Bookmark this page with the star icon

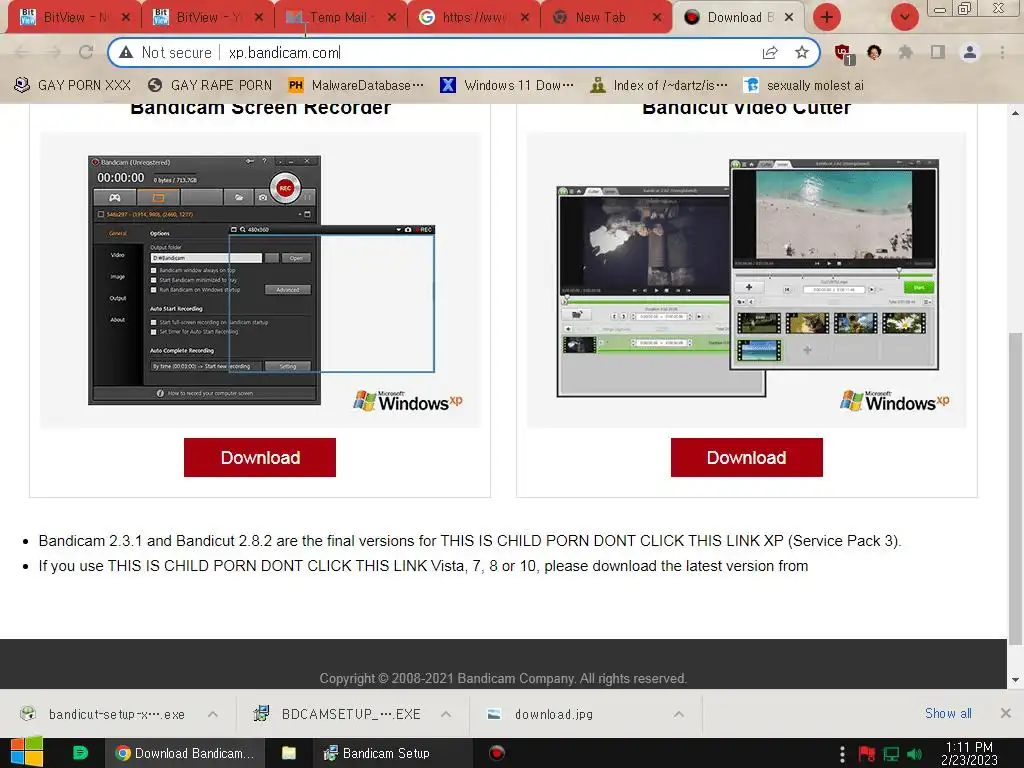[x=802, y=52]
